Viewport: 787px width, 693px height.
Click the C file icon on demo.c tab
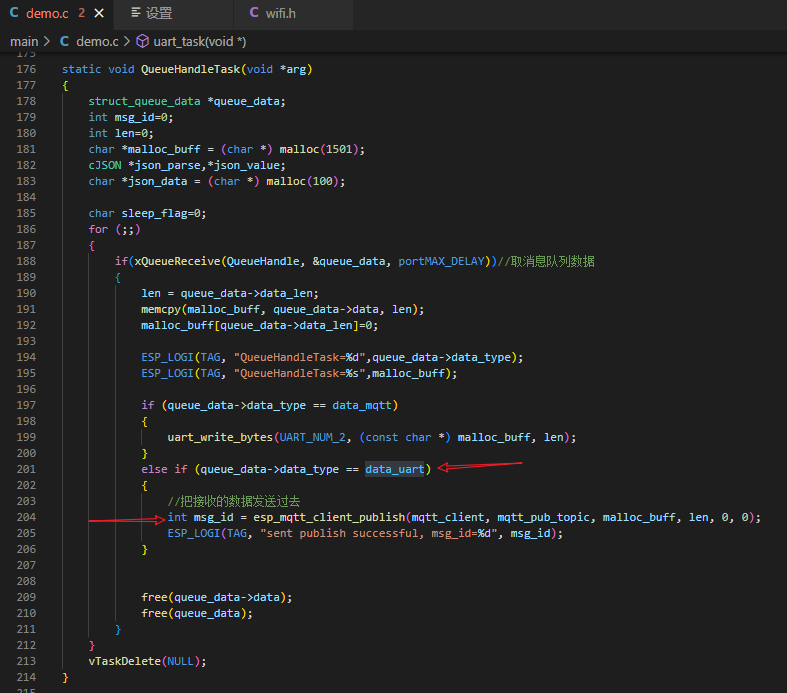(14, 13)
